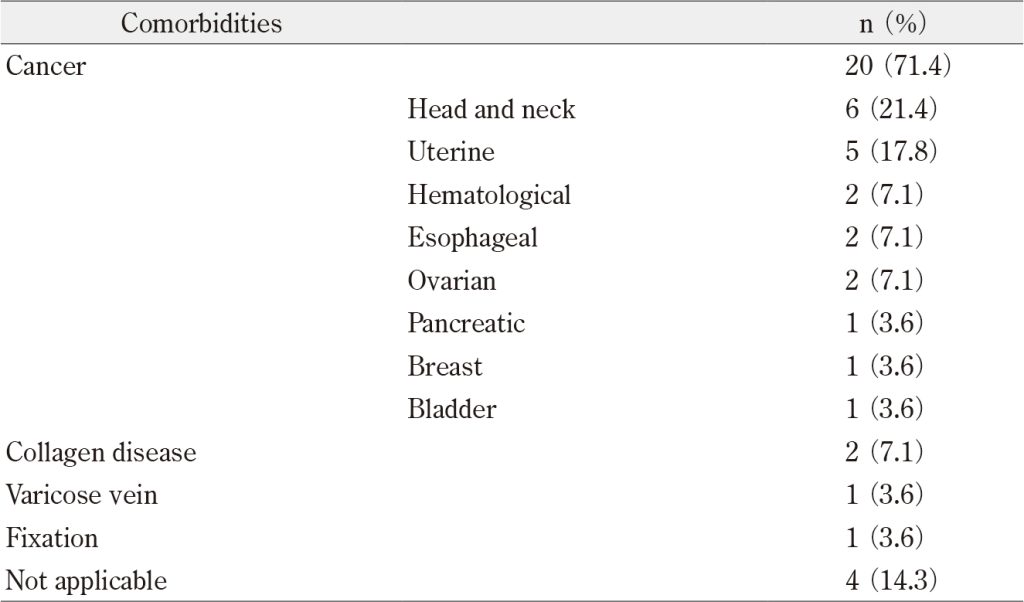Select the Cancer row label
1024x602 pixels.
point(46,66)
